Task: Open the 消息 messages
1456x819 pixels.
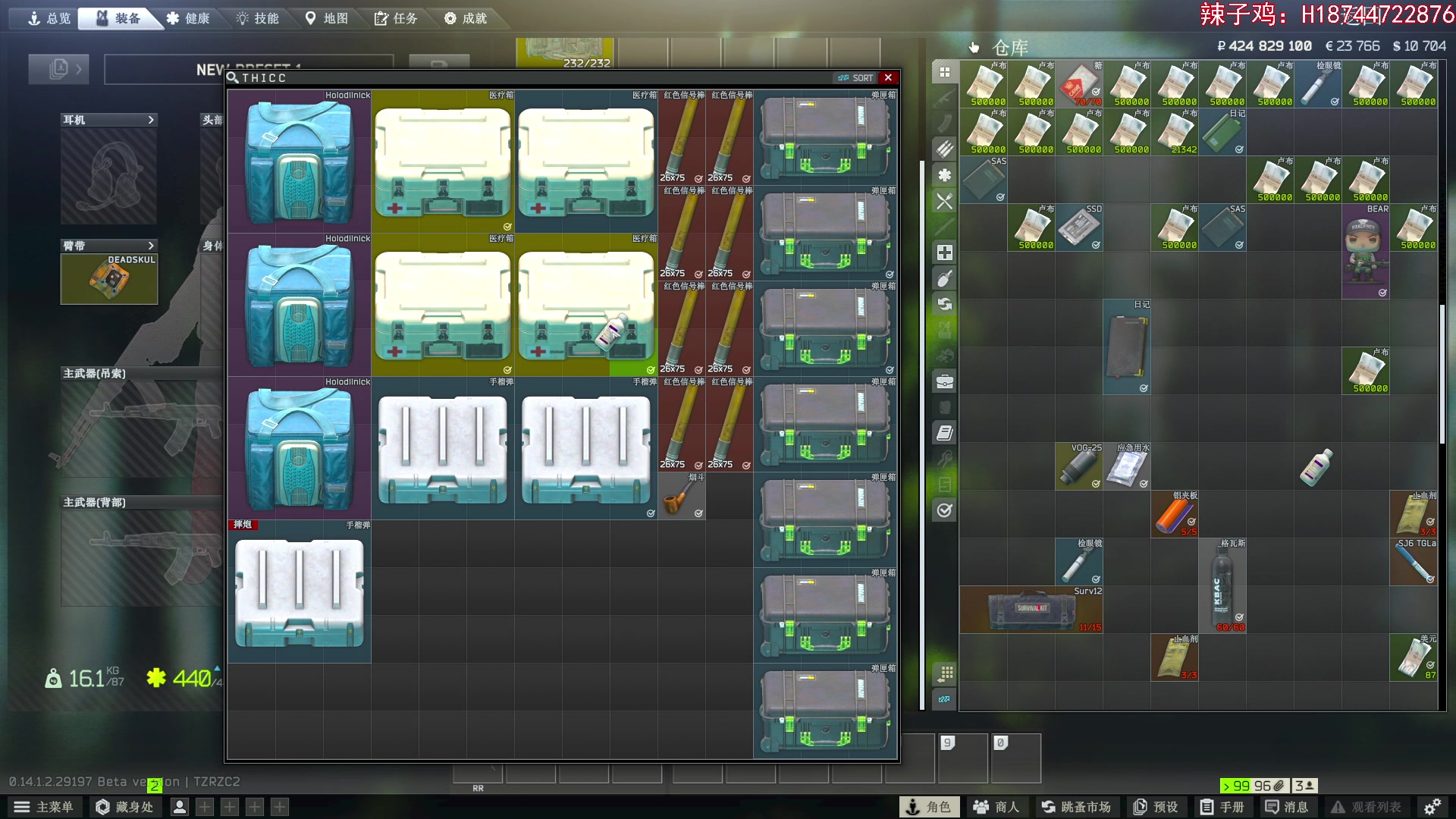Action: click(x=1287, y=807)
